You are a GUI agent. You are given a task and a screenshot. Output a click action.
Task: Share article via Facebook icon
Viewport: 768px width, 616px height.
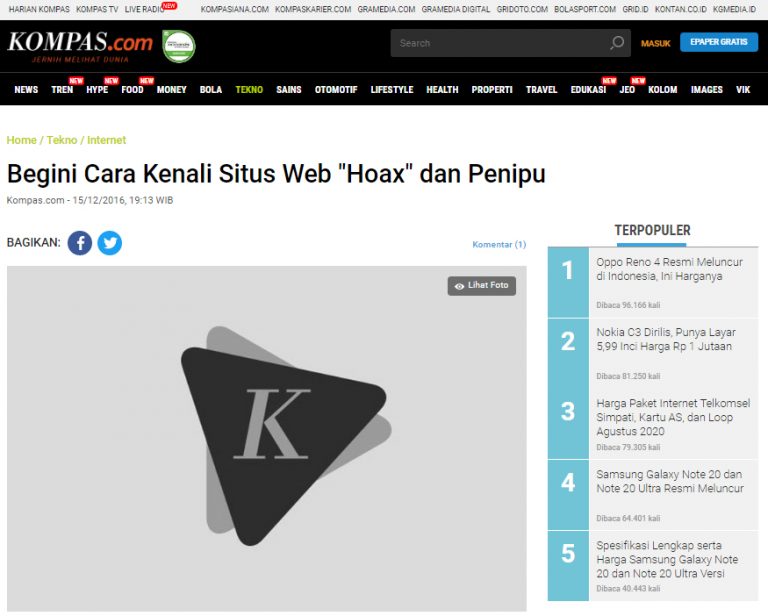pos(80,243)
